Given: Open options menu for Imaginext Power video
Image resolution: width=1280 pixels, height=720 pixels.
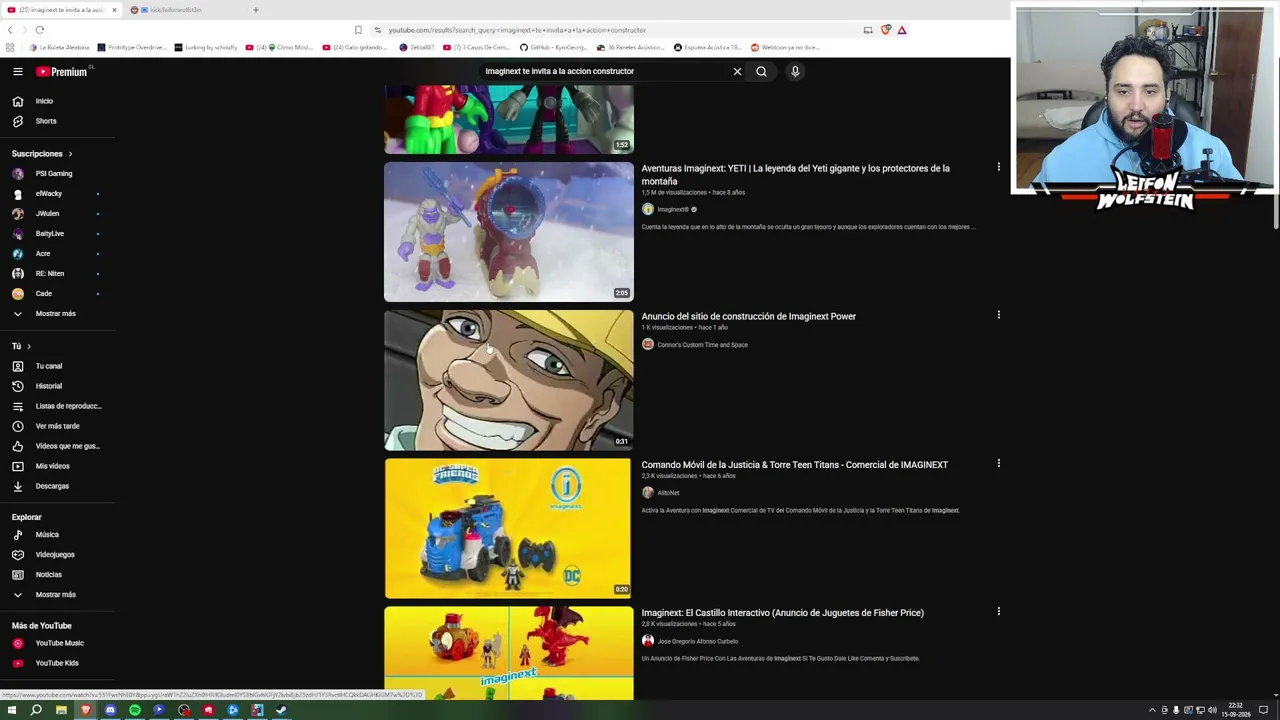Looking at the screenshot, I should coord(998,315).
